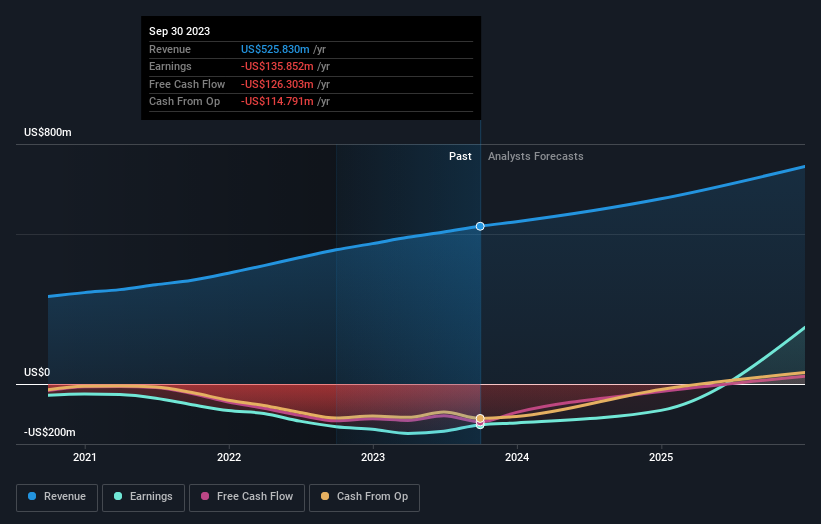The width and height of the screenshot is (821, 524).
Task: Click the earnings value -US$135.852m
Action: 277,66
